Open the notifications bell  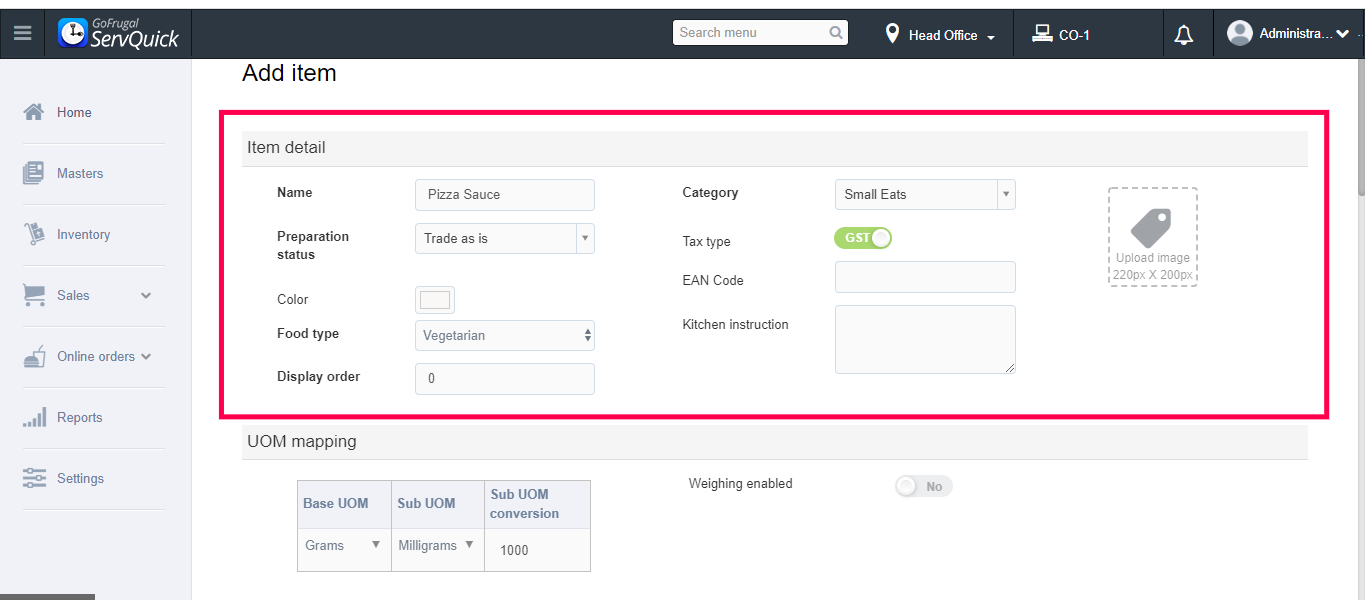(1184, 35)
